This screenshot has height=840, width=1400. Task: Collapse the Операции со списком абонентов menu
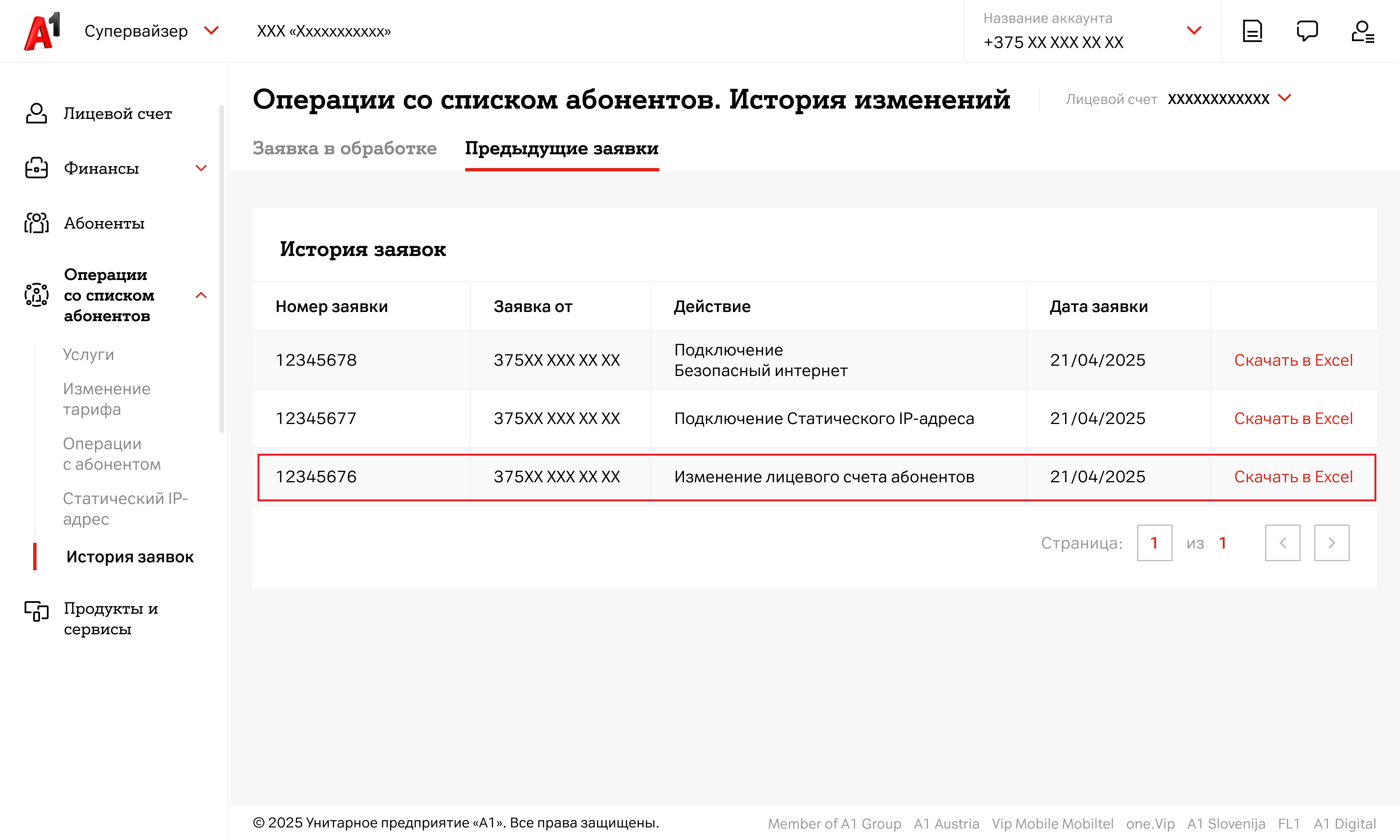tap(201, 296)
